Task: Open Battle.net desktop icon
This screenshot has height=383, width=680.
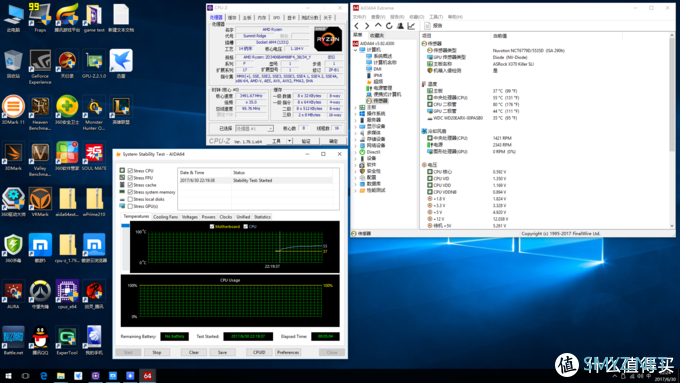Action: tap(13, 340)
